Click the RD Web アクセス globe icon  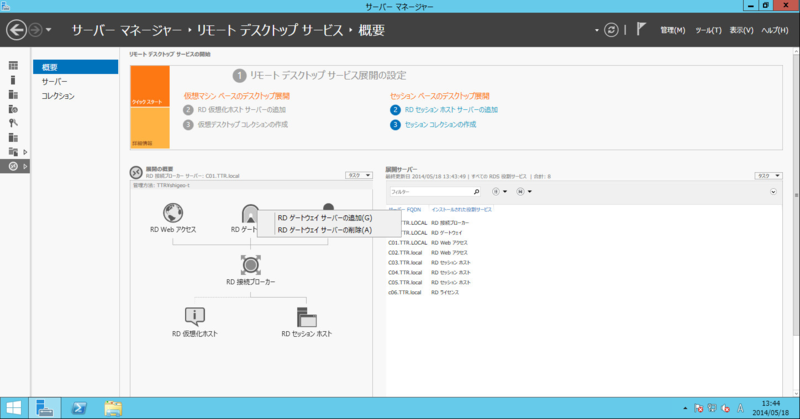pos(173,213)
